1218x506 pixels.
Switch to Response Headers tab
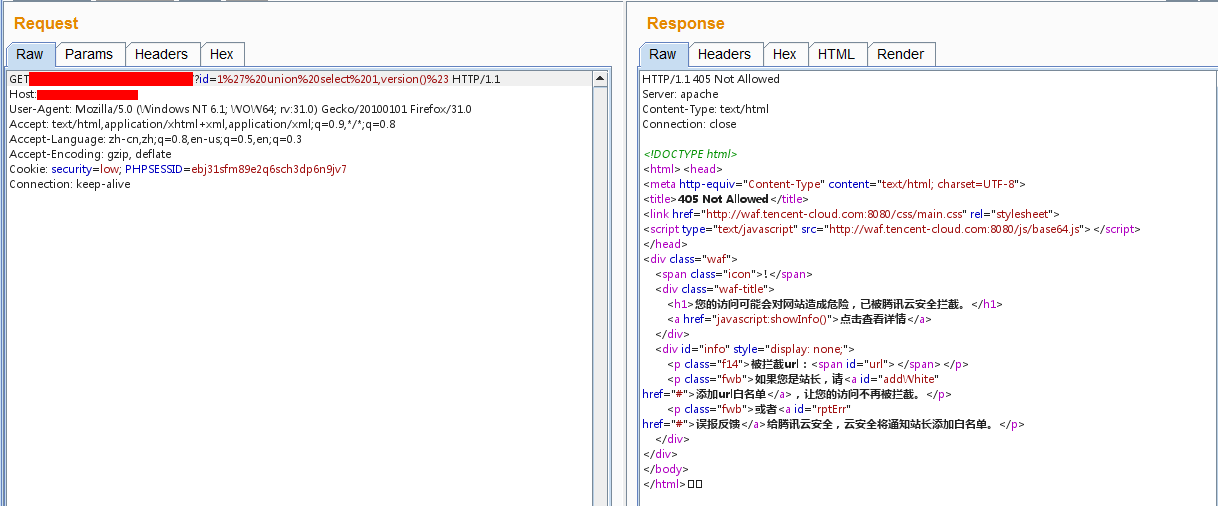coord(724,54)
